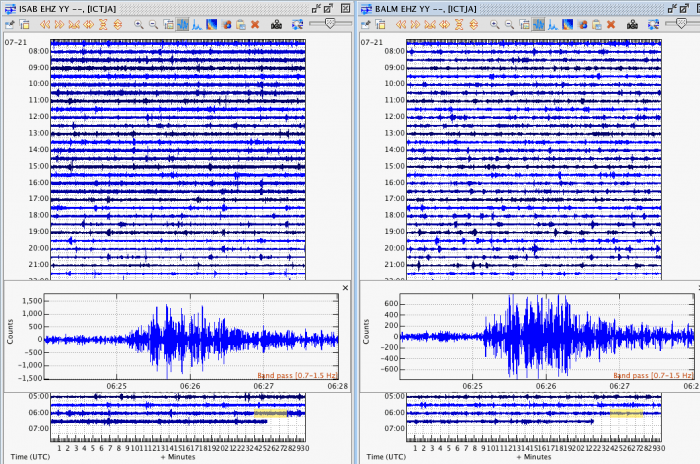Compress the time axis in ISAB window
700x464 pixels.
tap(74, 25)
